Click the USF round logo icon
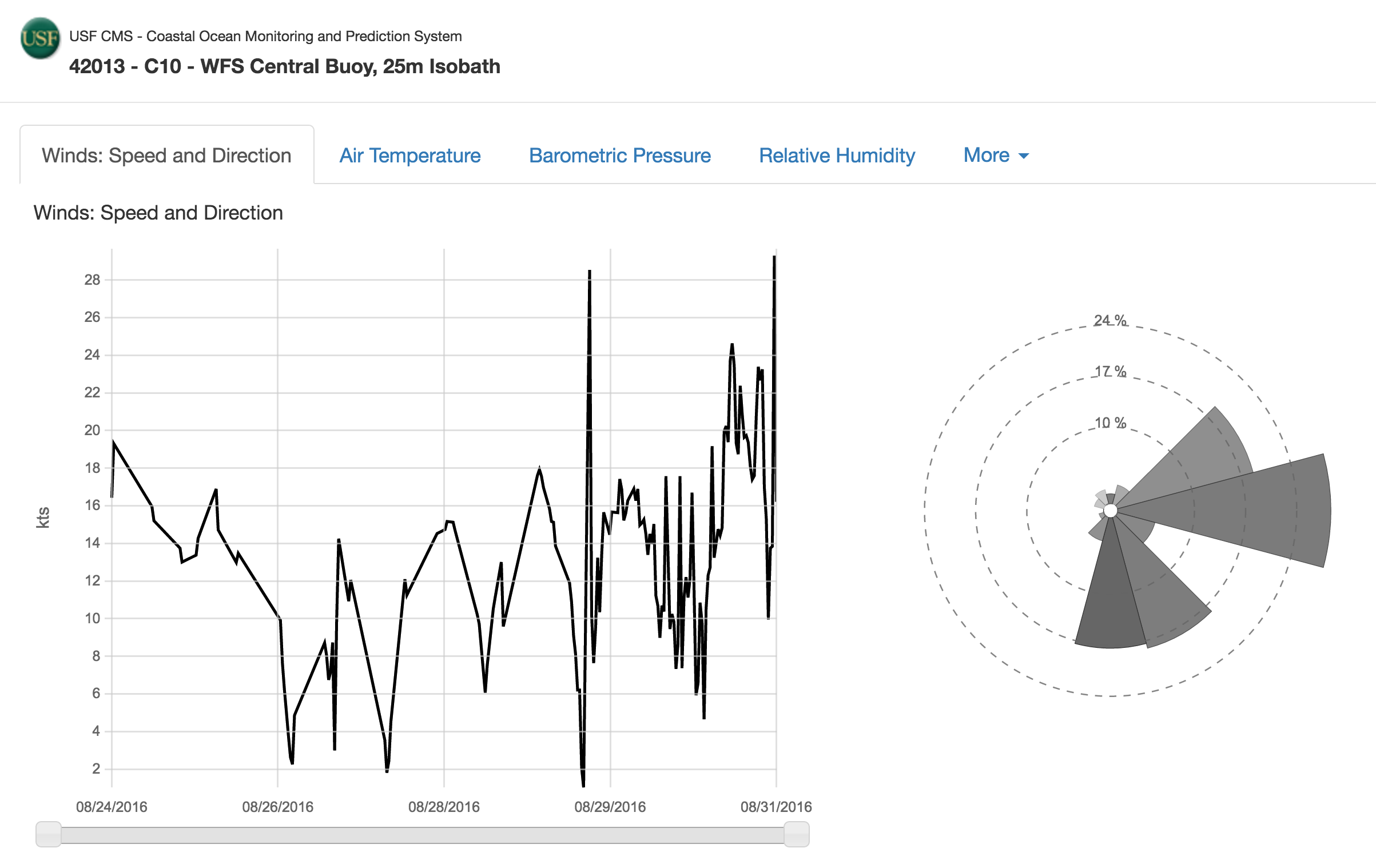This screenshot has height=868, width=1376. (40, 38)
